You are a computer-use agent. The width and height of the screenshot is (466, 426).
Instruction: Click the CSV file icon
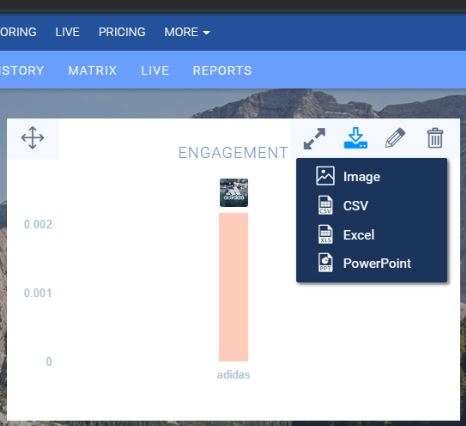click(325, 205)
